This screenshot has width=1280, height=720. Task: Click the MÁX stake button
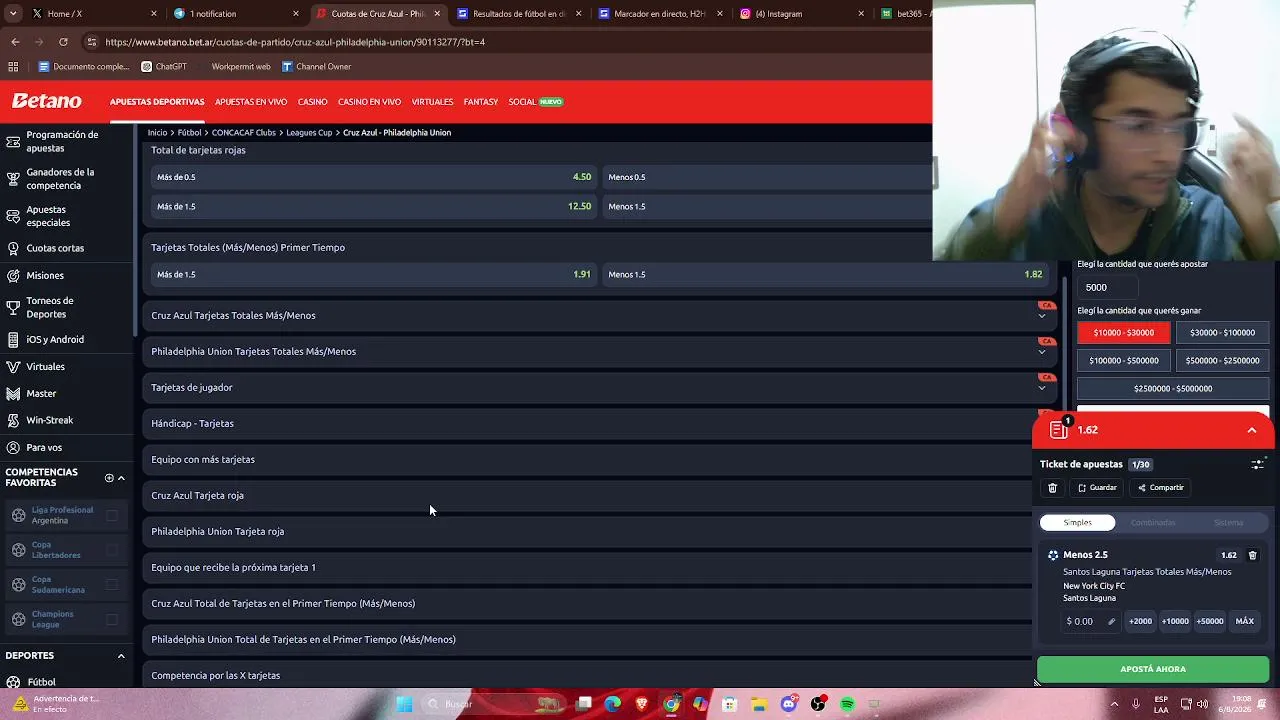tap(1244, 621)
